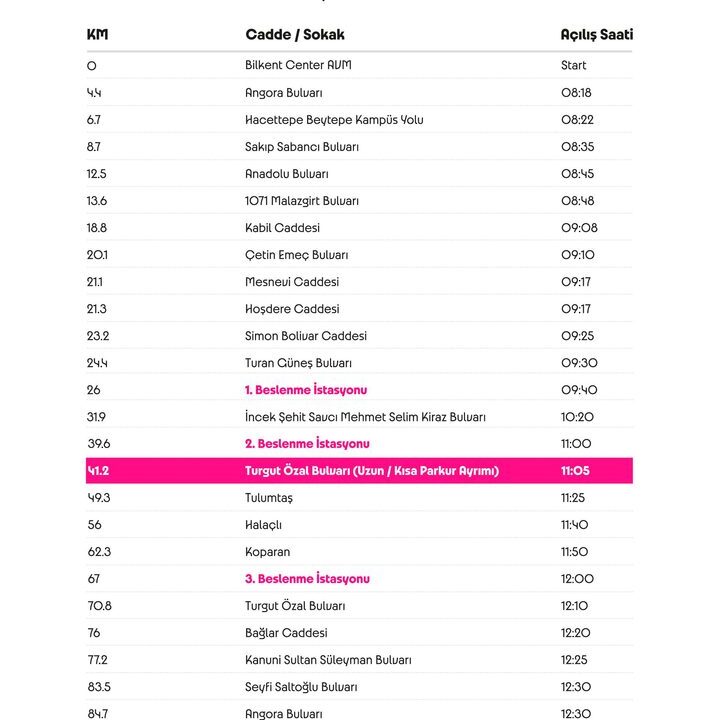The height and width of the screenshot is (720, 720).
Task: Select the 1071 Malazgirt Bulvarı row
Action: click(359, 201)
